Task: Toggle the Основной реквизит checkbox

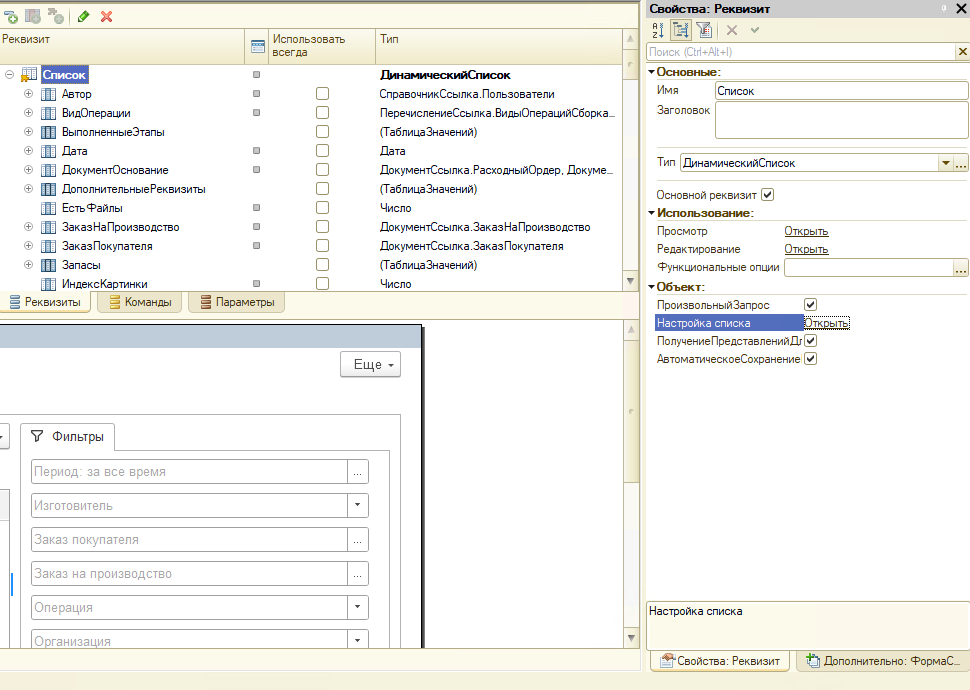Action: pyautogui.click(x=768, y=195)
